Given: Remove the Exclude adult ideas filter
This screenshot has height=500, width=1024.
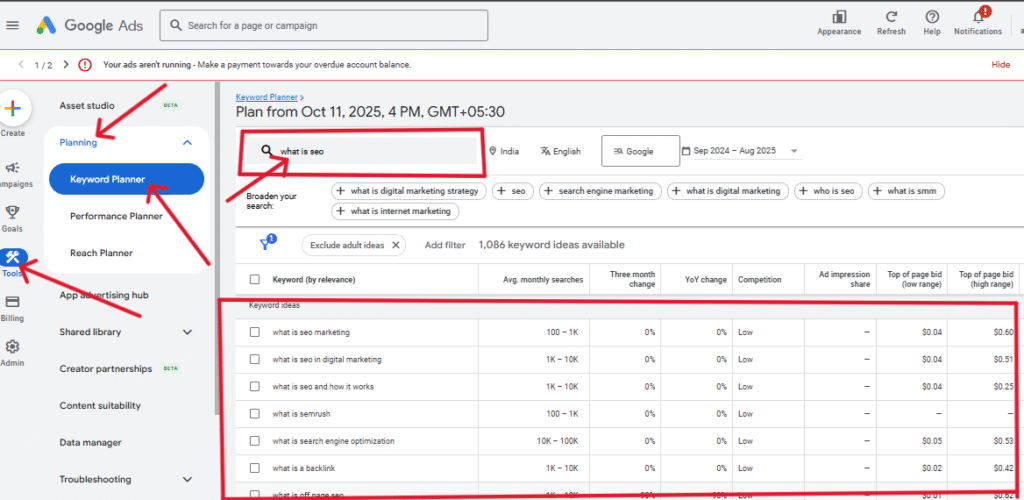Looking at the screenshot, I should [396, 245].
